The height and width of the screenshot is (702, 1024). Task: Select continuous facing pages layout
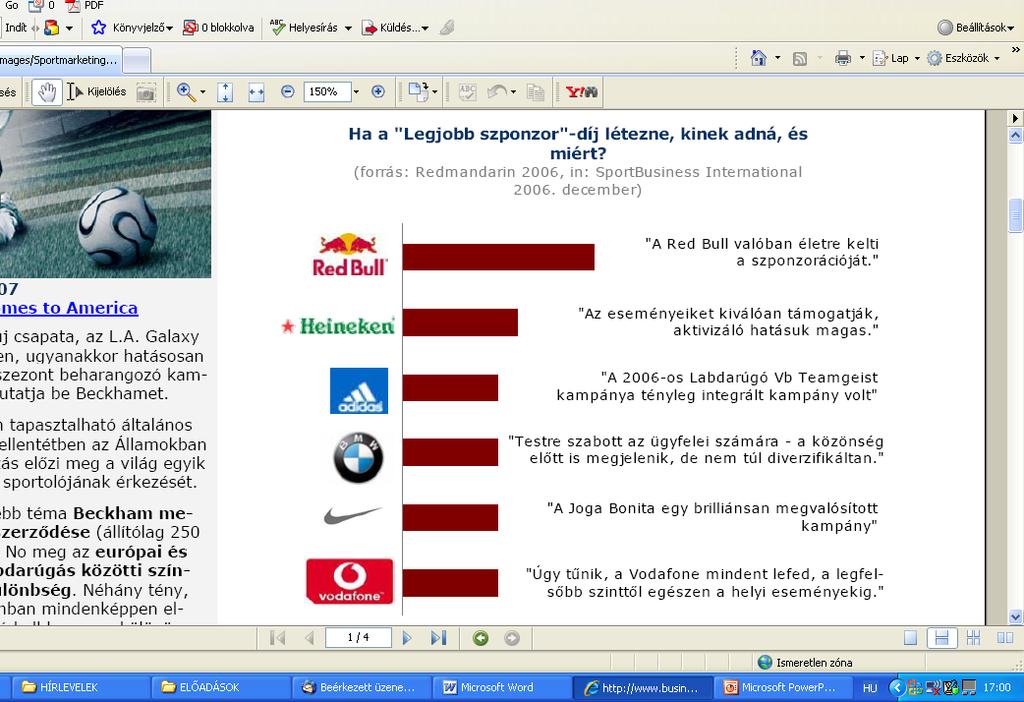(x=973, y=638)
